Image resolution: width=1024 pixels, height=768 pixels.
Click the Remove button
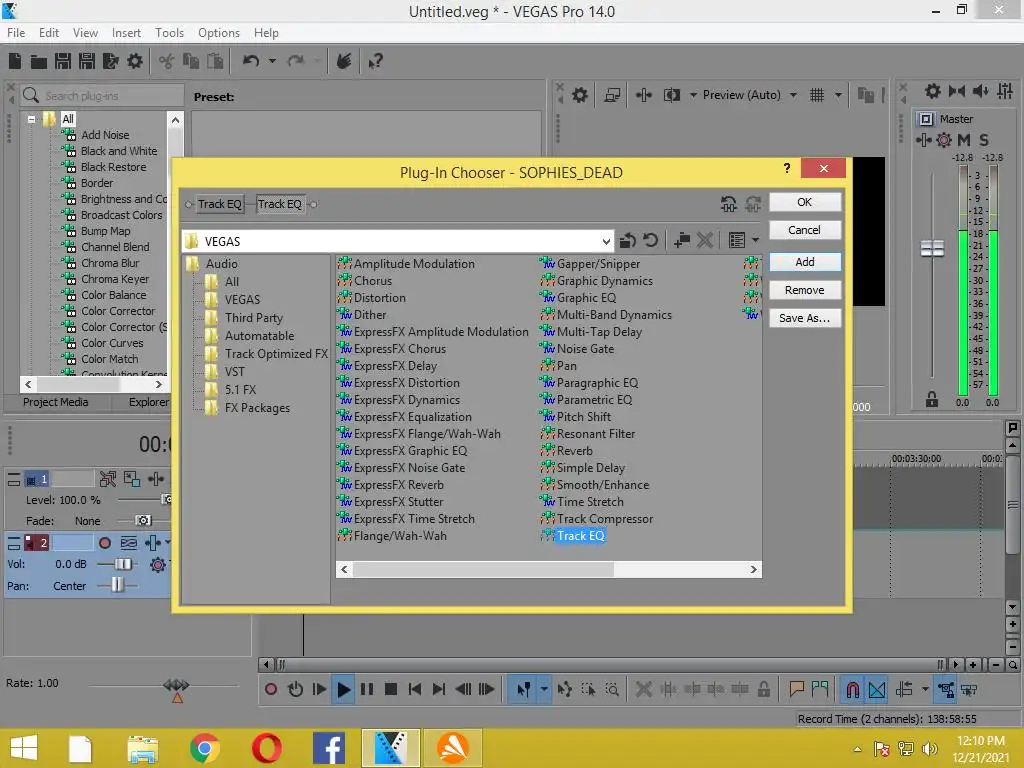(x=804, y=290)
